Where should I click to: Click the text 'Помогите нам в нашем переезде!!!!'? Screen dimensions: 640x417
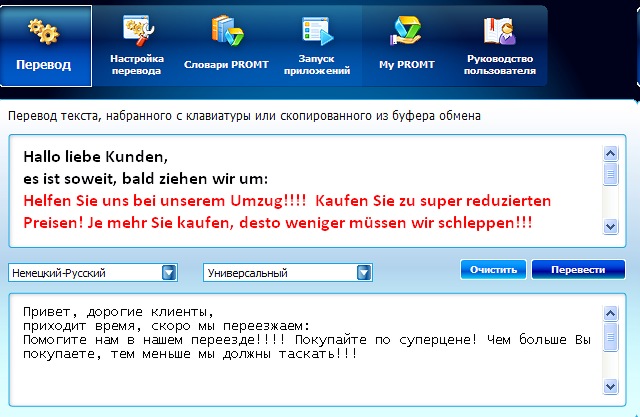click(154, 340)
